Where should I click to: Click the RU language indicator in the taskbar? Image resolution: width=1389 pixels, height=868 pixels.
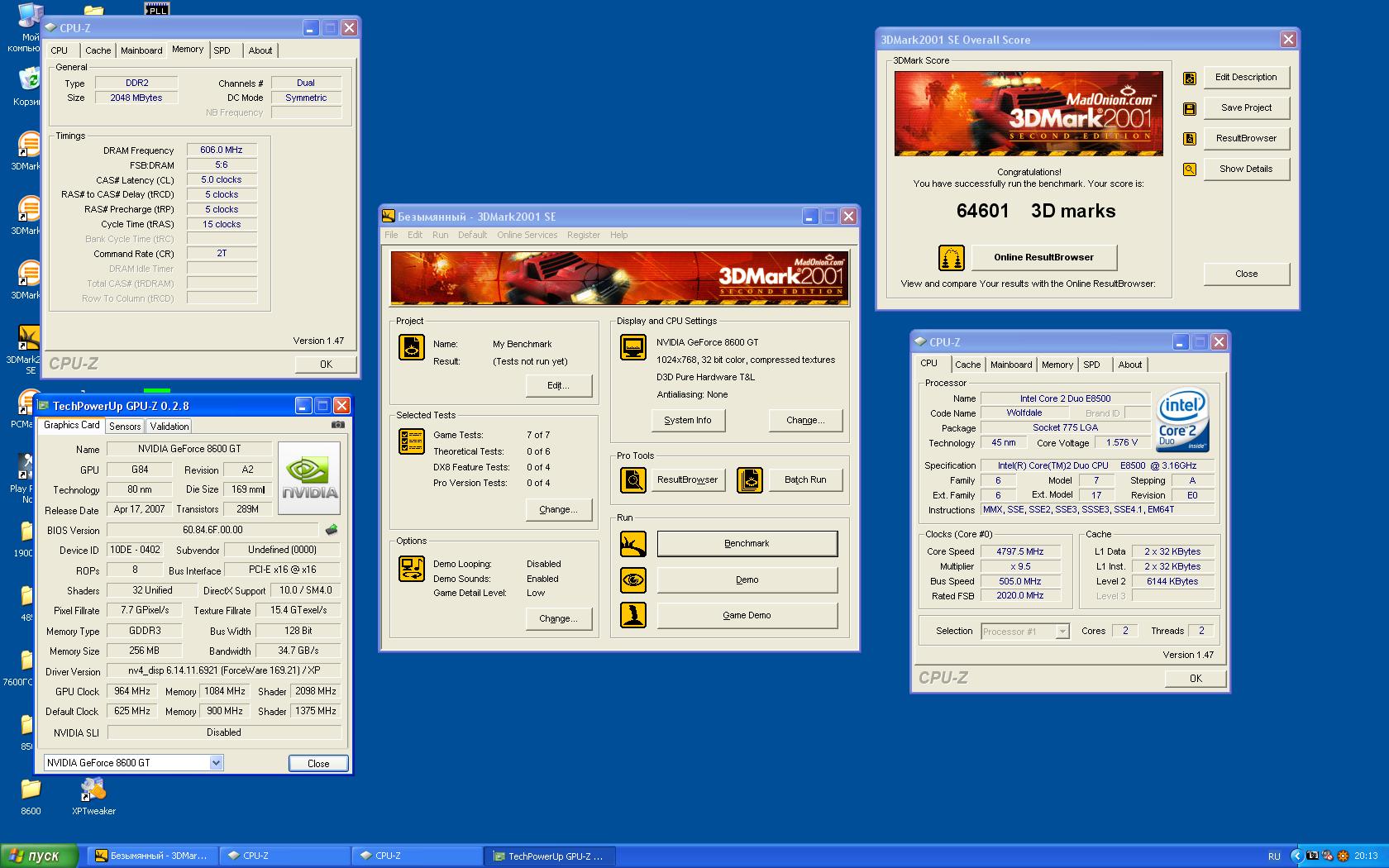click(x=1274, y=856)
